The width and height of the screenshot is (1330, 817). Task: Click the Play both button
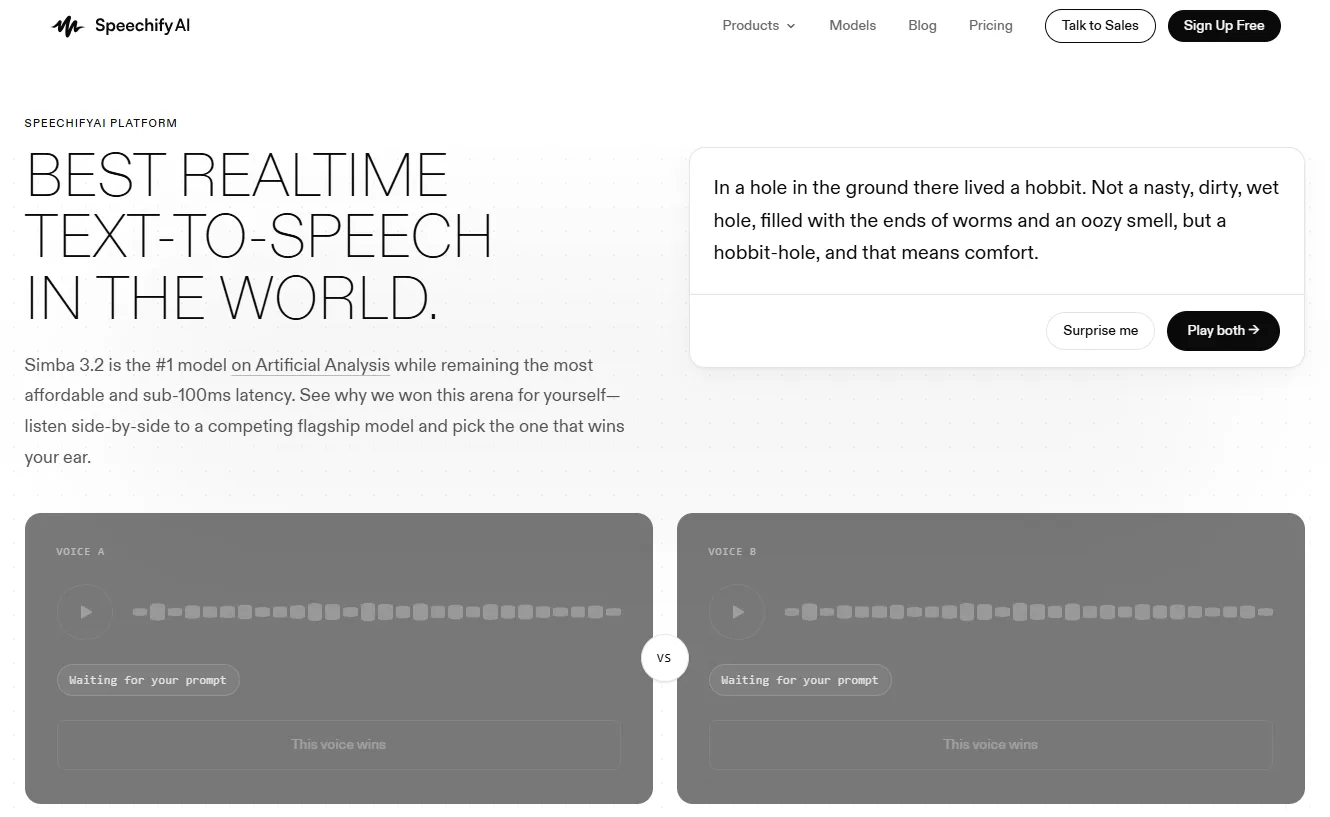click(1223, 331)
